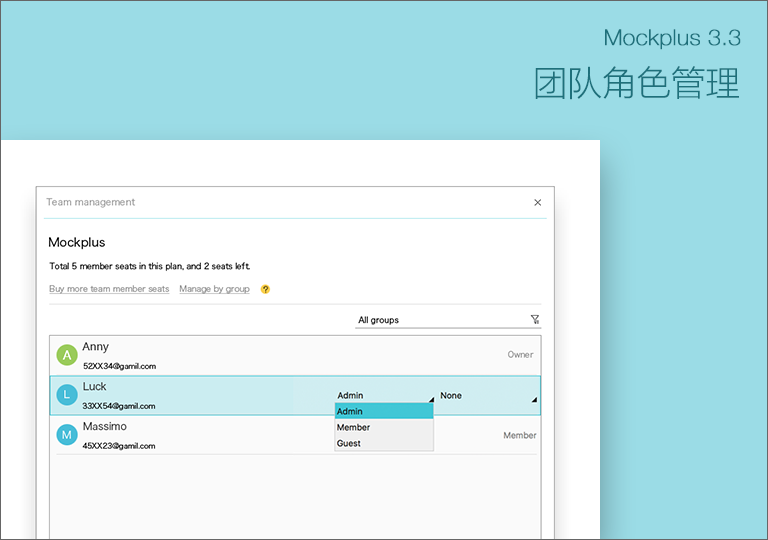
Task: Click Anny's Owner role label
Action: [520, 354]
